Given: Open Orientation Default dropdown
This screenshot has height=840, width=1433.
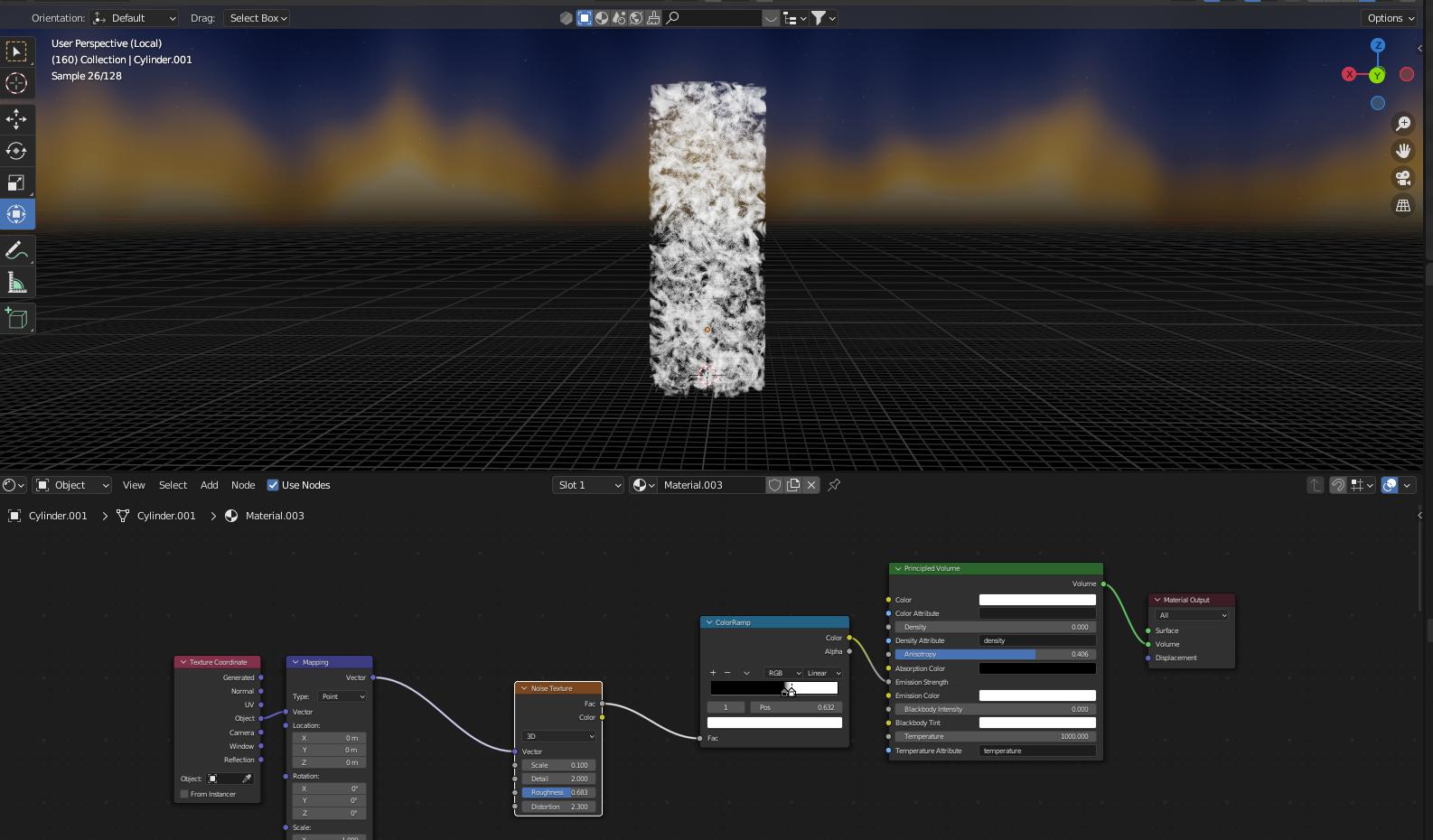Looking at the screenshot, I should pos(134,18).
